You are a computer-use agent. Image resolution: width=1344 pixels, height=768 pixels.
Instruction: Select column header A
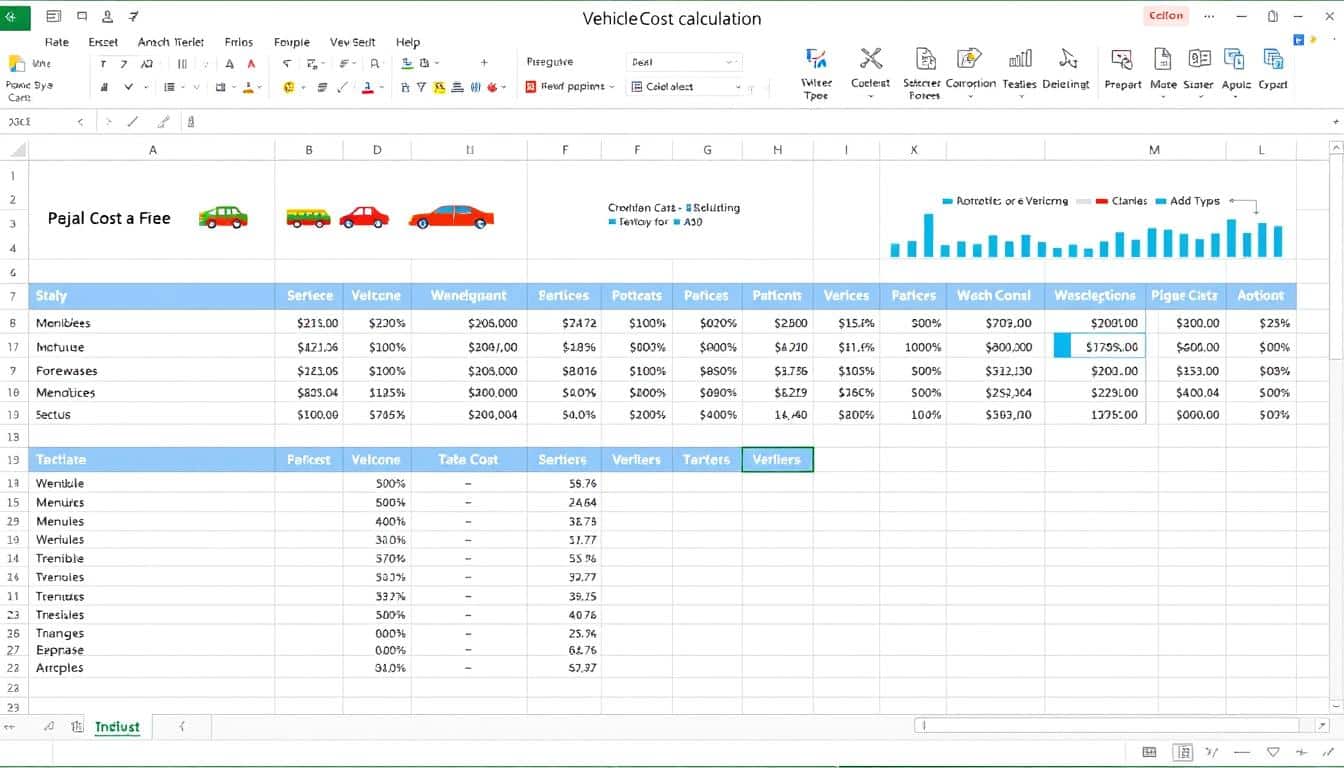click(x=152, y=150)
